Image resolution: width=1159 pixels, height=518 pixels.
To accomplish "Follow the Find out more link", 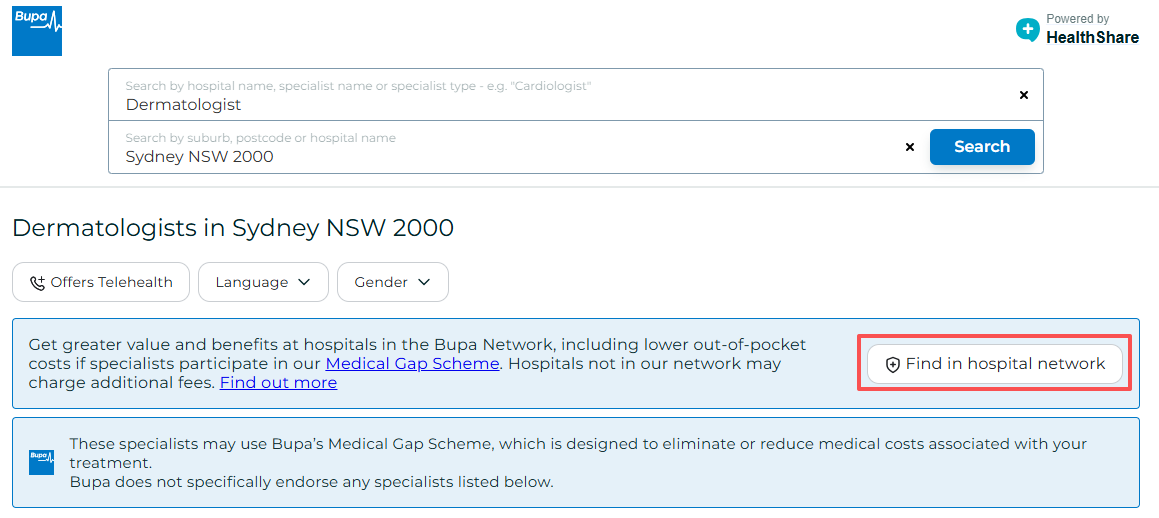I will tap(278, 383).
